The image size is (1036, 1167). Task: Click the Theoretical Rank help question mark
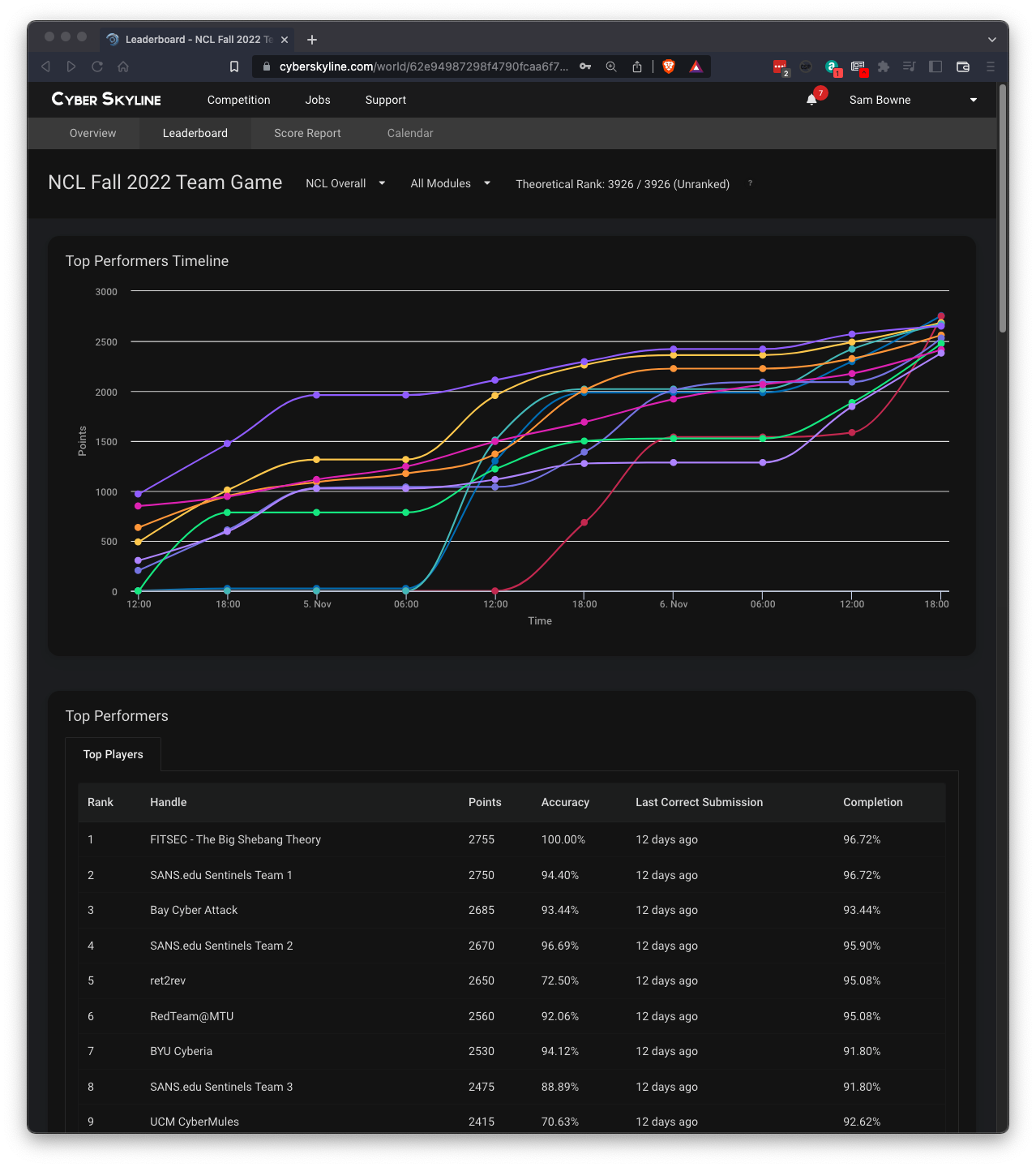point(750,183)
